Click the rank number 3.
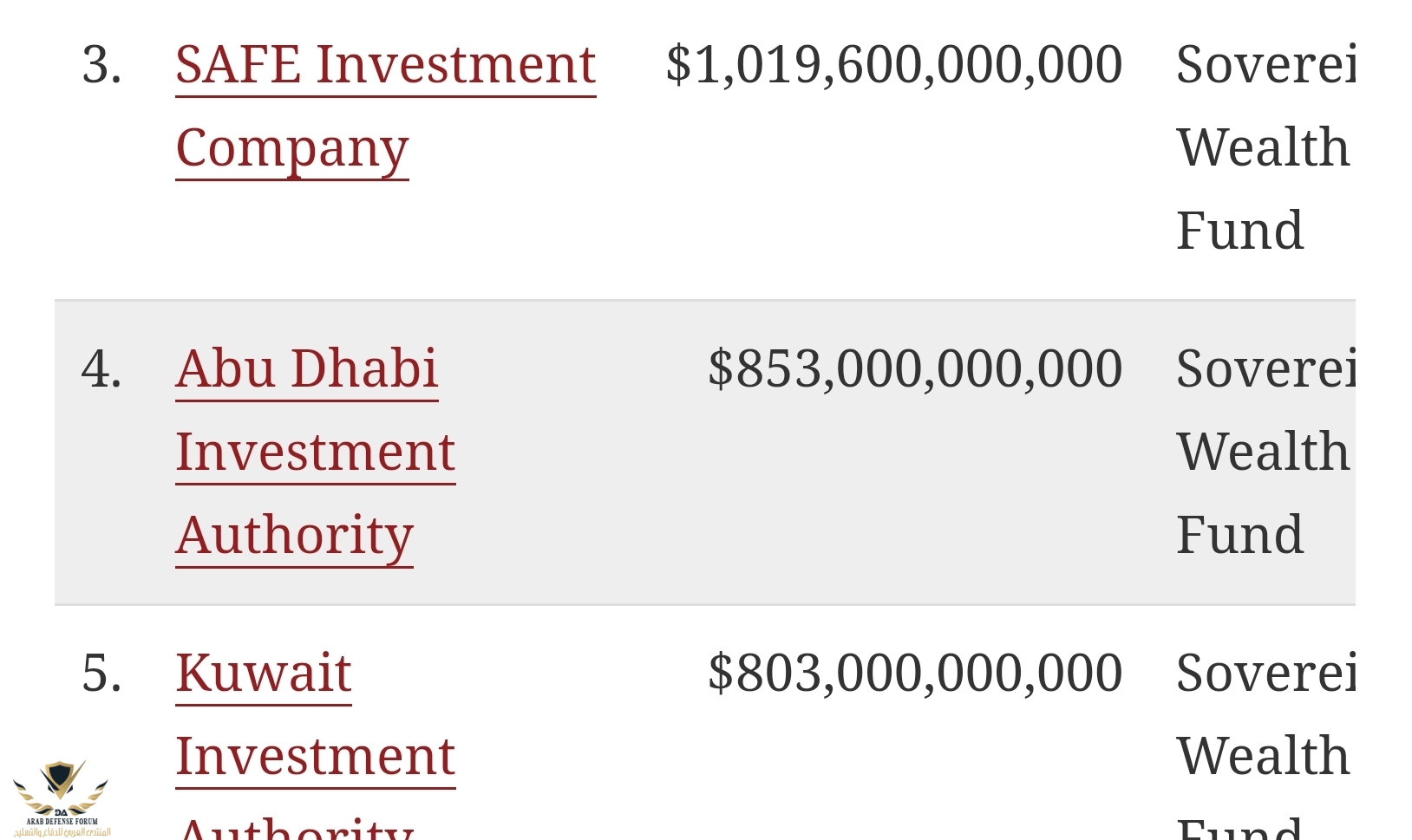 (101, 65)
